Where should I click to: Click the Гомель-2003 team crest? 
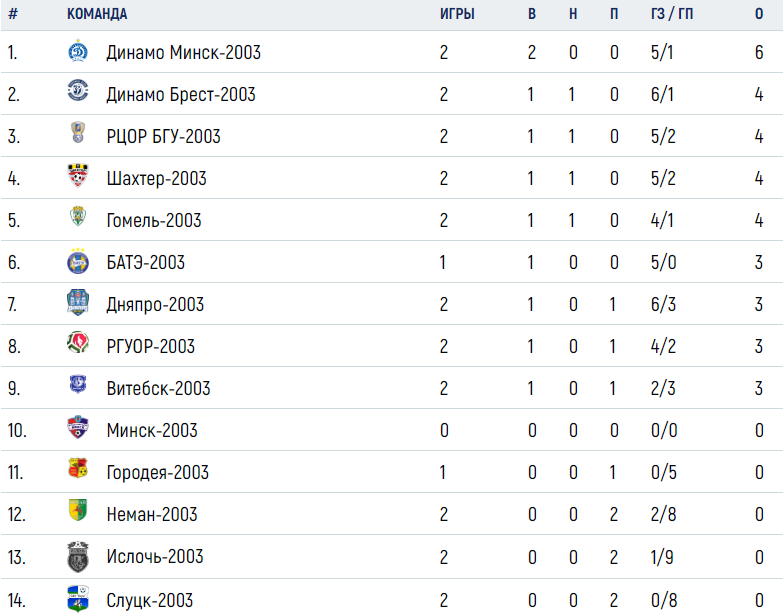pos(78,216)
